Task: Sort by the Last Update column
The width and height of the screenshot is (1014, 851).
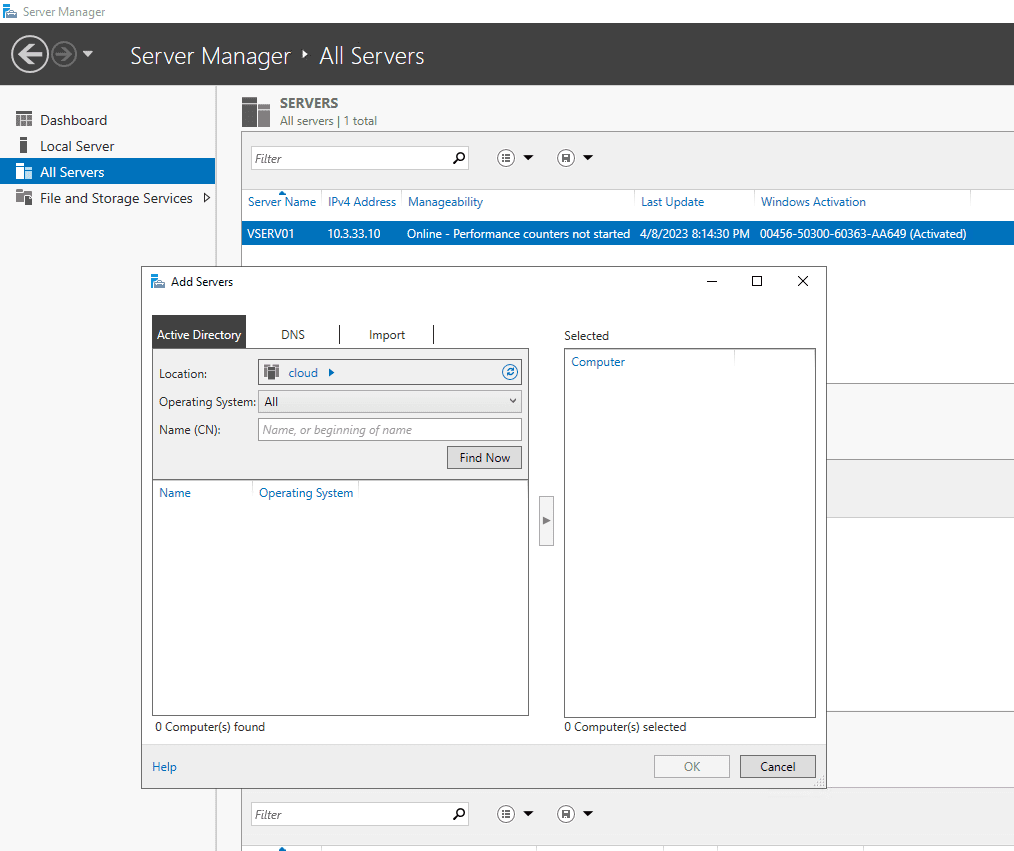Action: (x=673, y=202)
